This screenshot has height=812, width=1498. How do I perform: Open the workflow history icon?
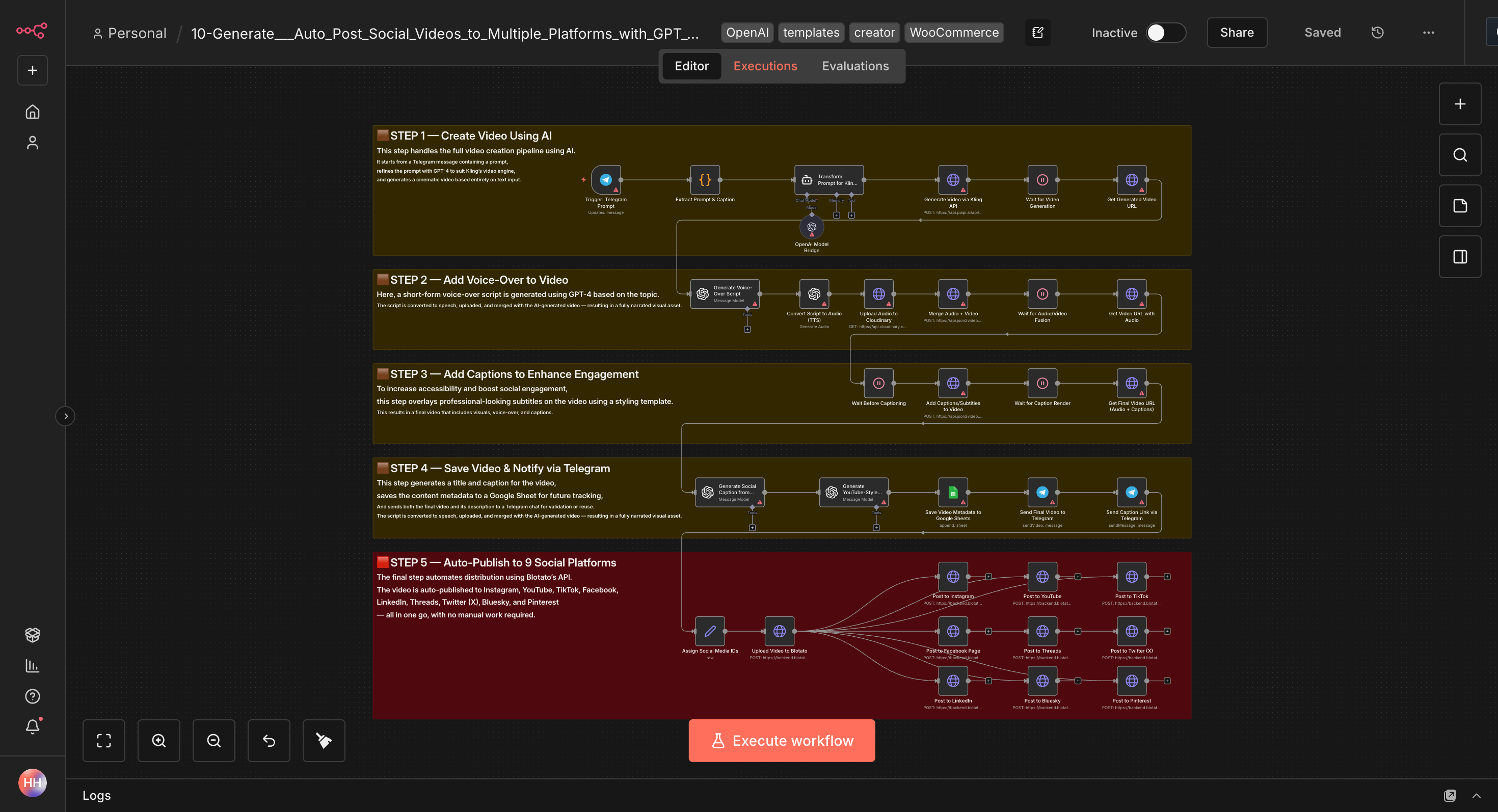1378,33
